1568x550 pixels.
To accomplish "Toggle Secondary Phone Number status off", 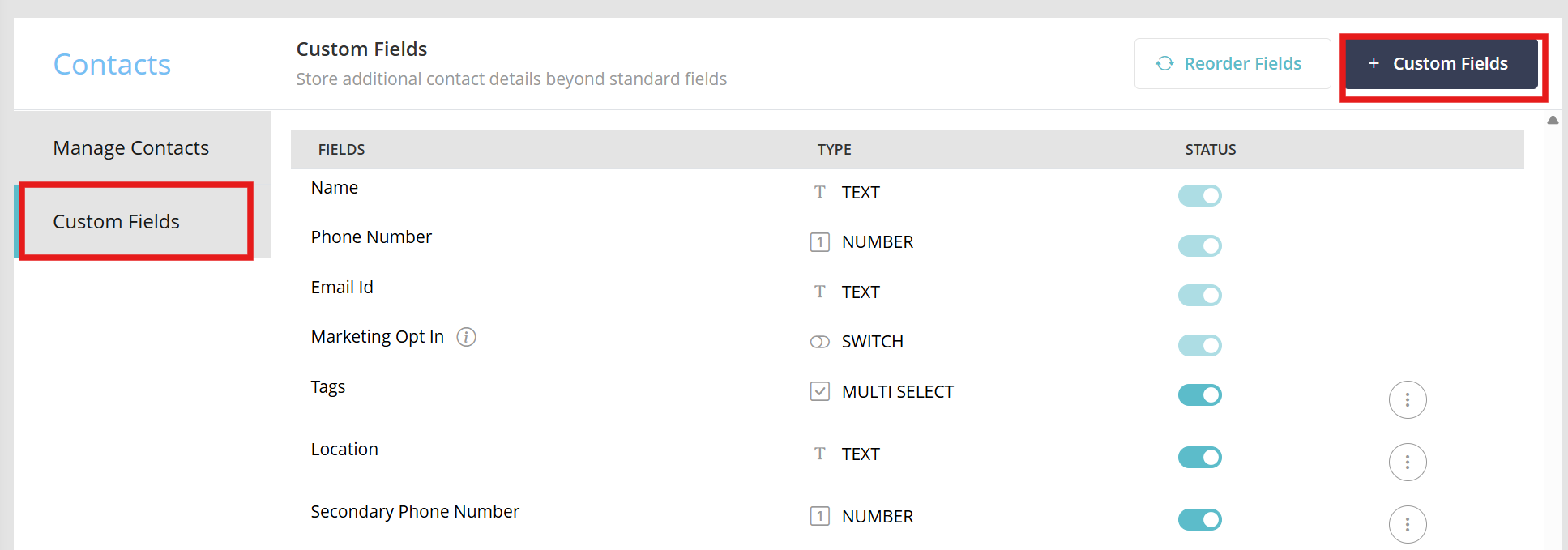I will pos(1199,519).
